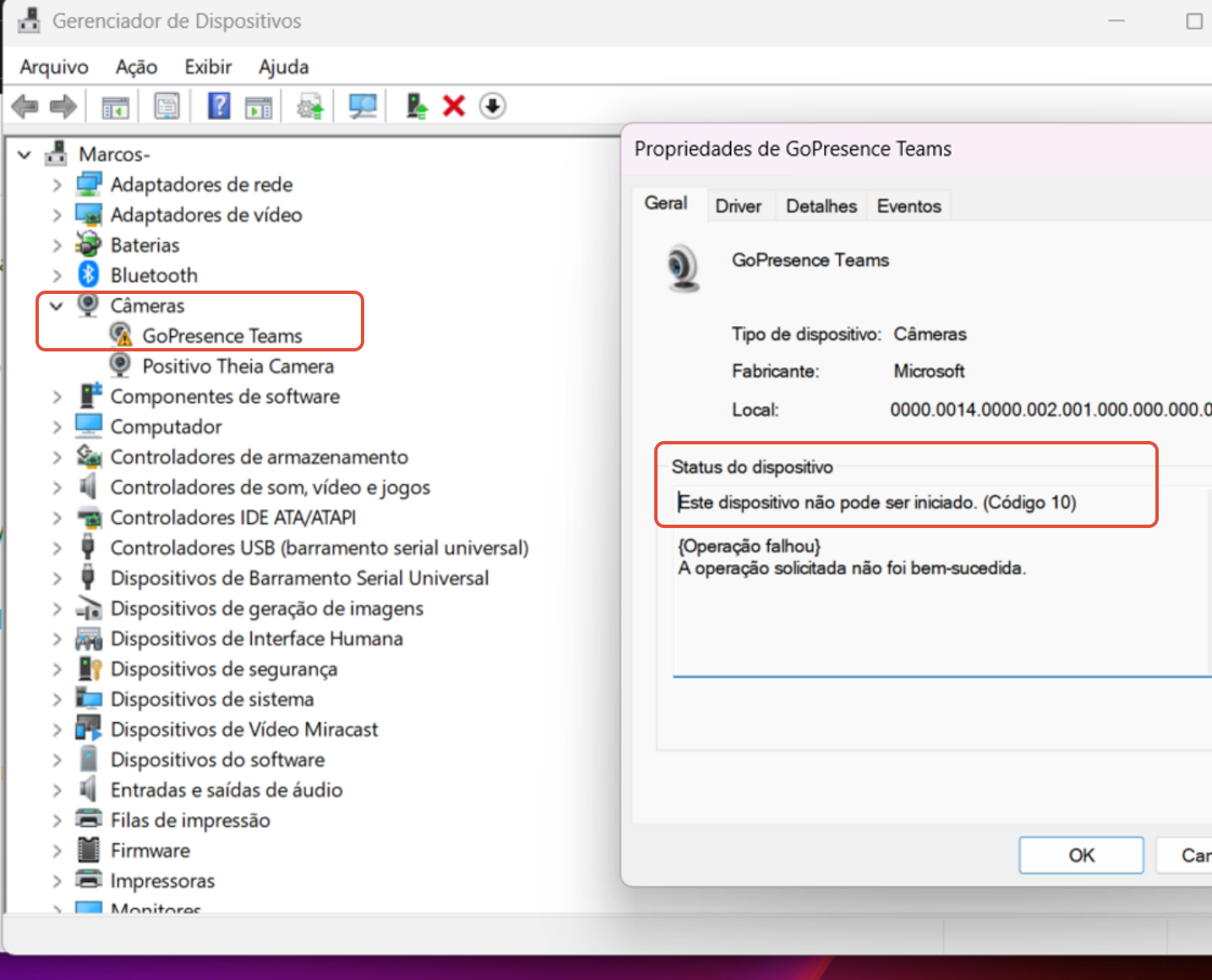The width and height of the screenshot is (1212, 980).
Task: Click the GoPresence Teams warning camera icon
Action: (x=121, y=335)
